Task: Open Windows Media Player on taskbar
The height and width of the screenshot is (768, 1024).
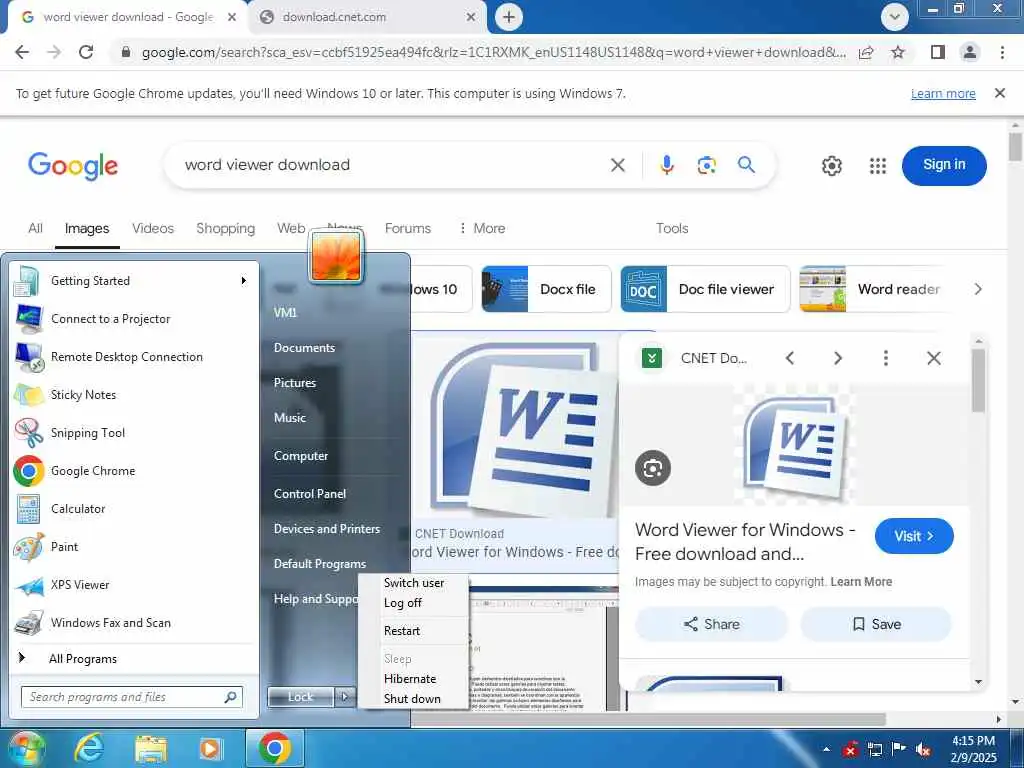Action: coord(210,748)
